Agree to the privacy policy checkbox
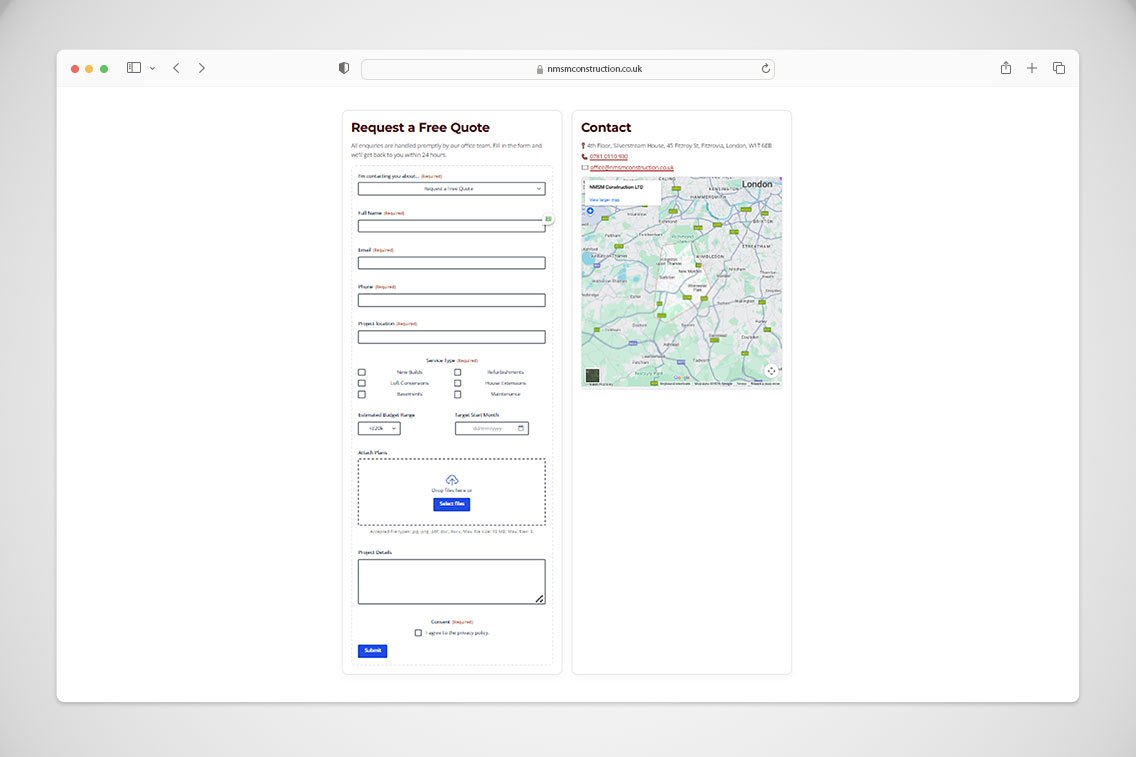The height and width of the screenshot is (757, 1136). (x=418, y=633)
